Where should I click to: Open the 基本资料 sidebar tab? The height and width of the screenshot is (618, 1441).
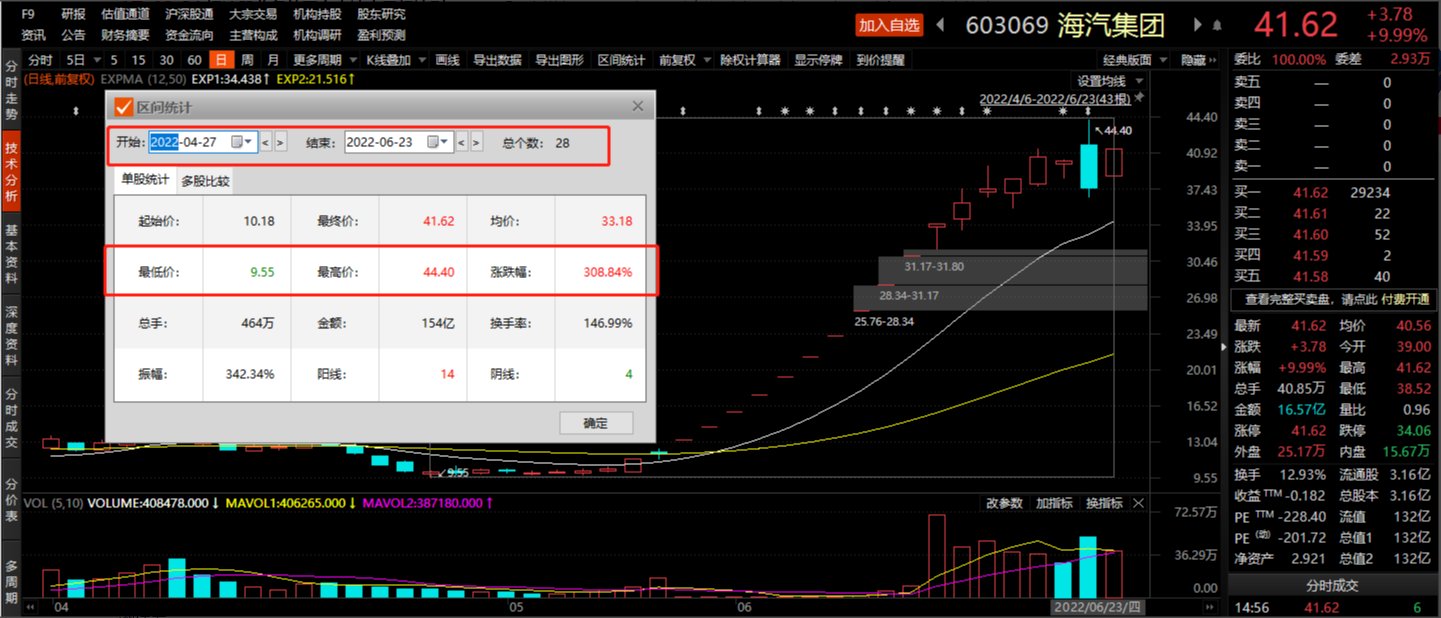click(x=11, y=252)
